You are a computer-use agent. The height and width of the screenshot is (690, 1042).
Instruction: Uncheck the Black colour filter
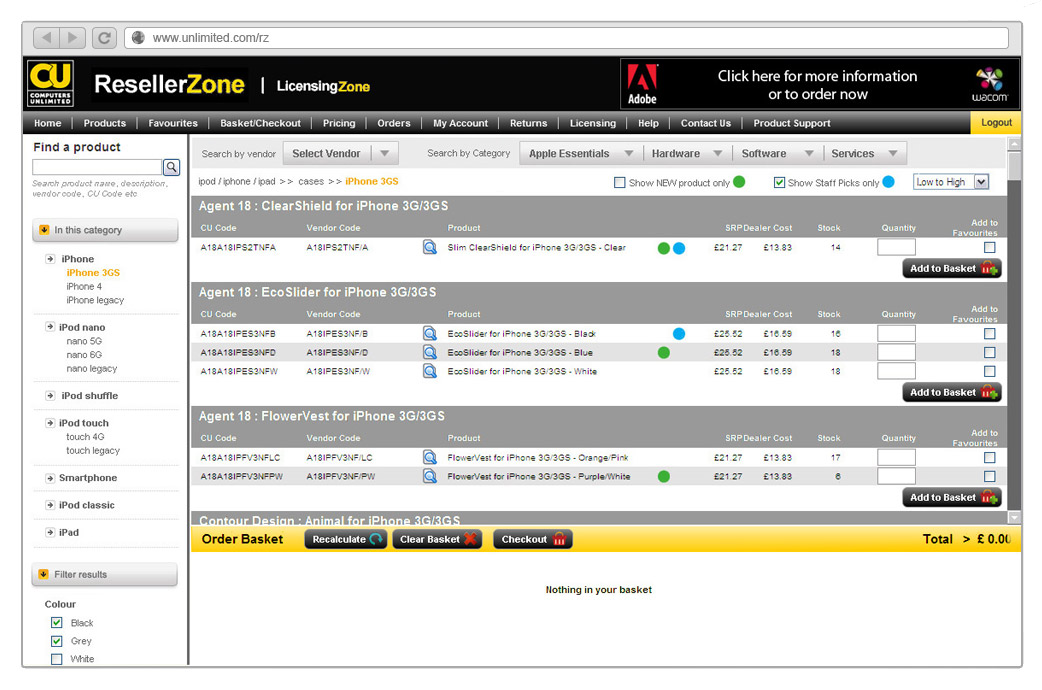[x=56, y=623]
